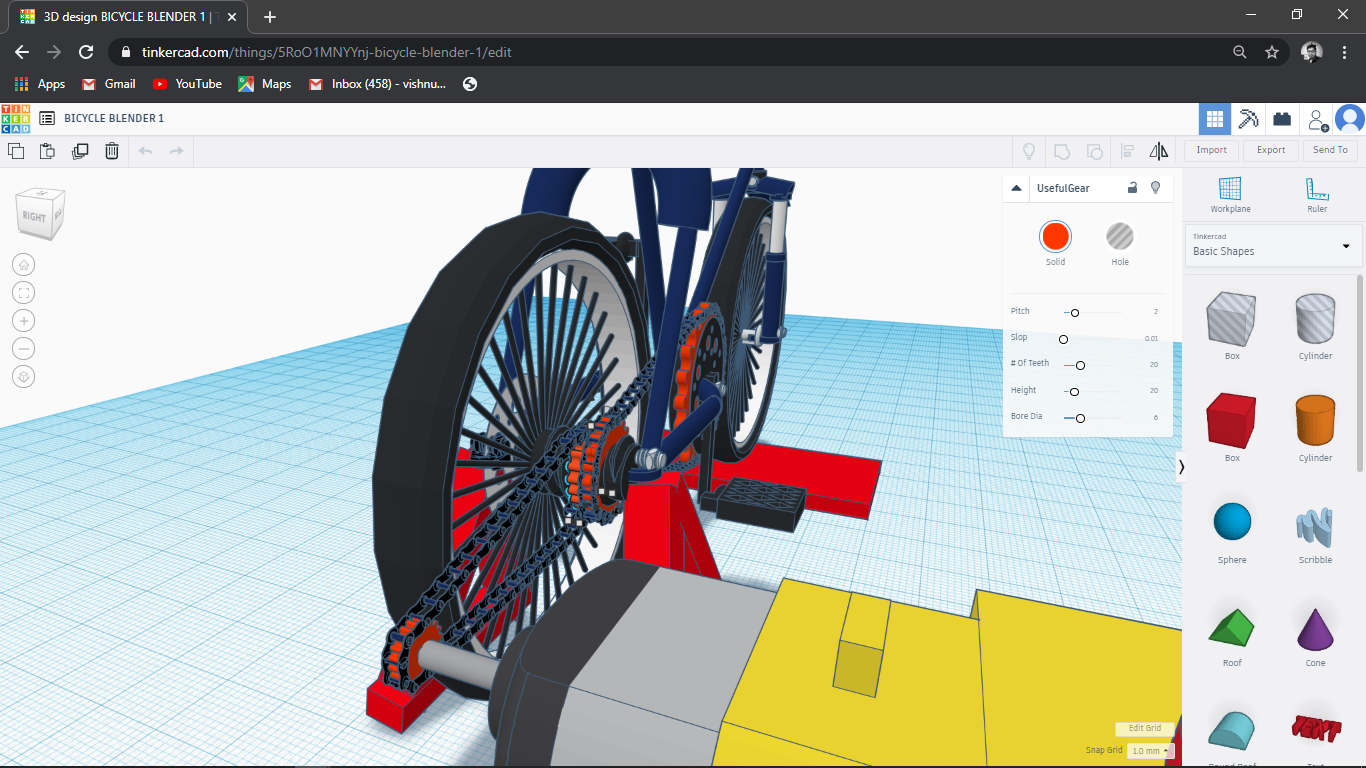The width and height of the screenshot is (1366, 768).
Task: Collapse the shapes panel with the chevron
Action: pyautogui.click(x=1182, y=466)
